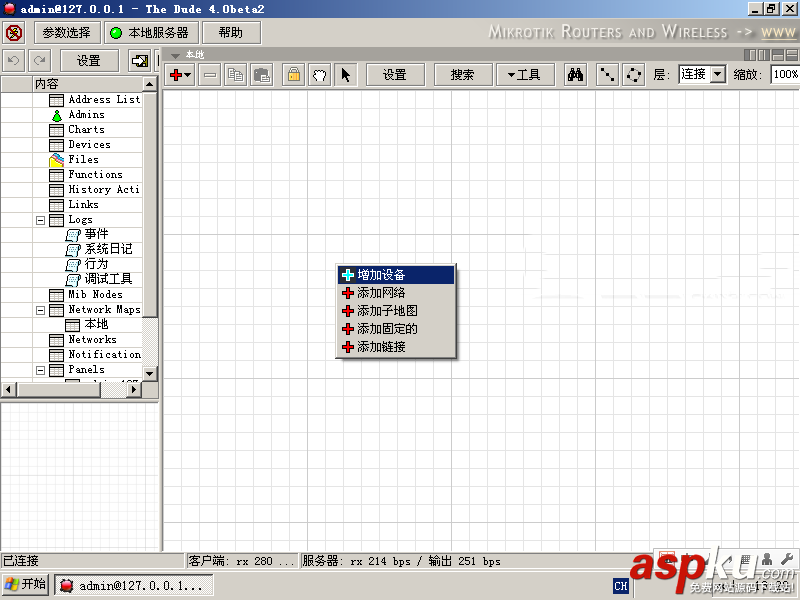The width and height of the screenshot is (800, 600).
Task: Click the map toolbar 设置 button
Action: pos(395,75)
